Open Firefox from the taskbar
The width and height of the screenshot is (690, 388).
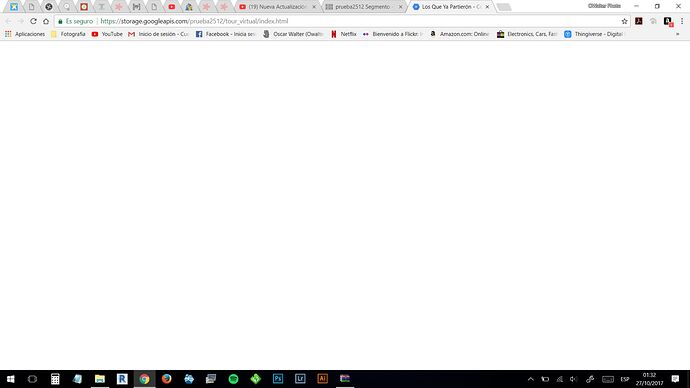pyautogui.click(x=166, y=379)
